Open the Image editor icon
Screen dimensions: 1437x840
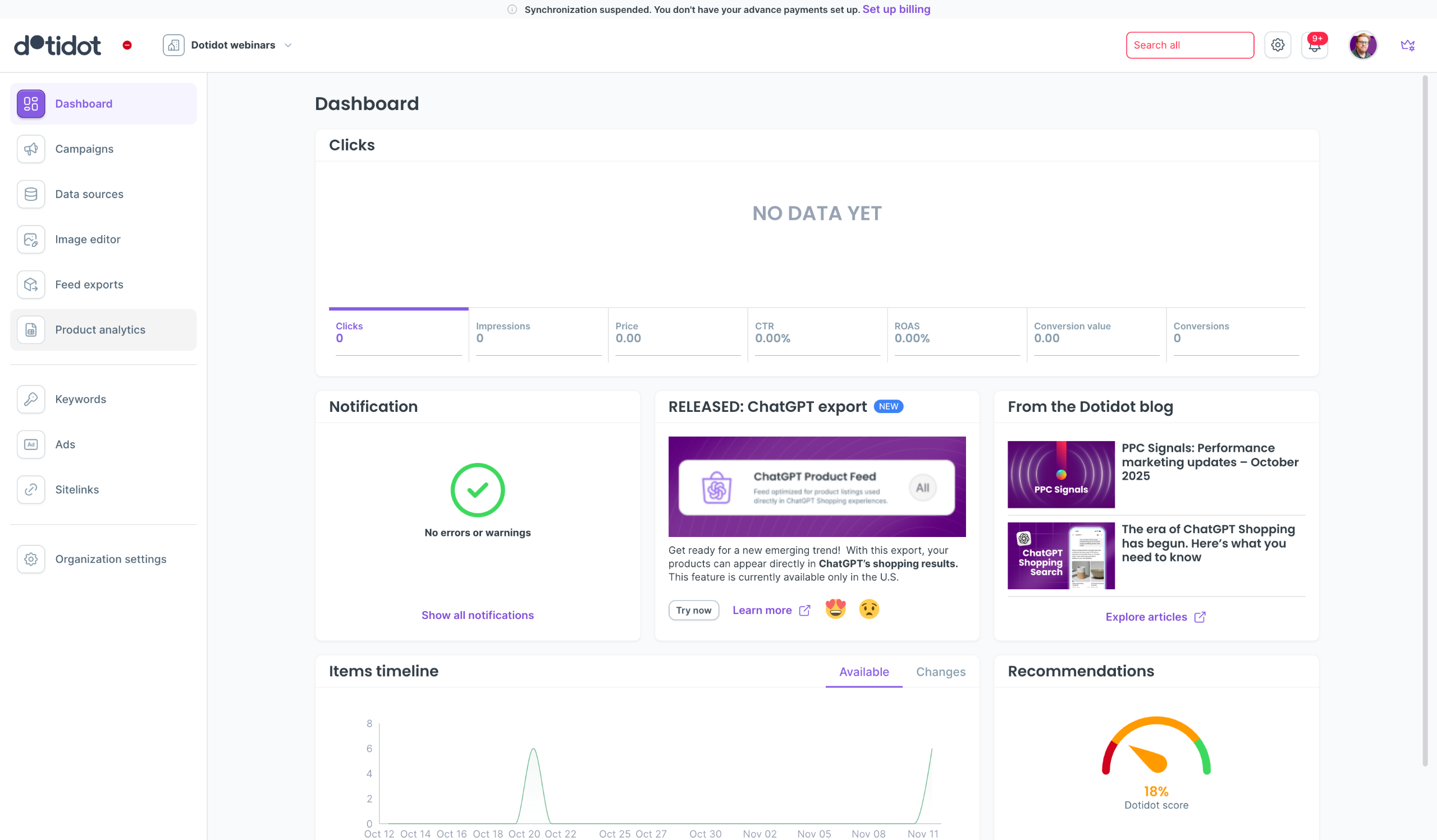point(31,240)
